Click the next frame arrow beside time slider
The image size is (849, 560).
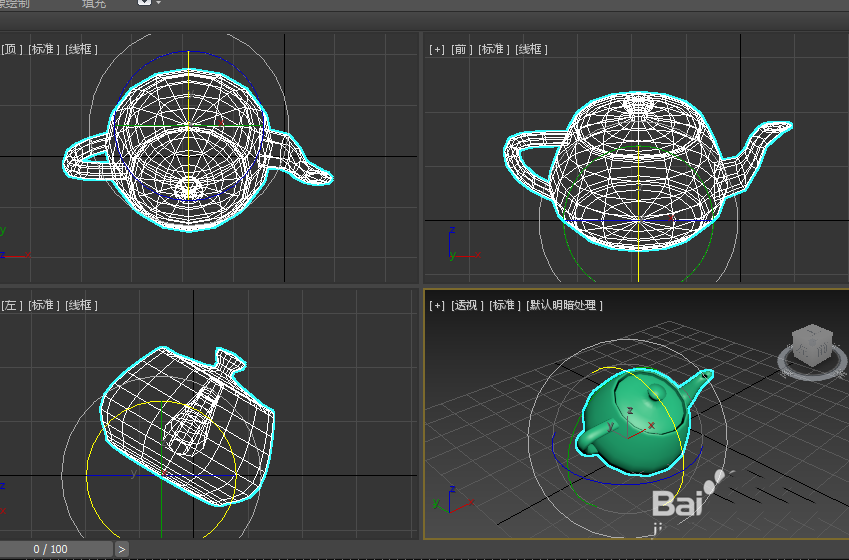pyautogui.click(x=122, y=549)
